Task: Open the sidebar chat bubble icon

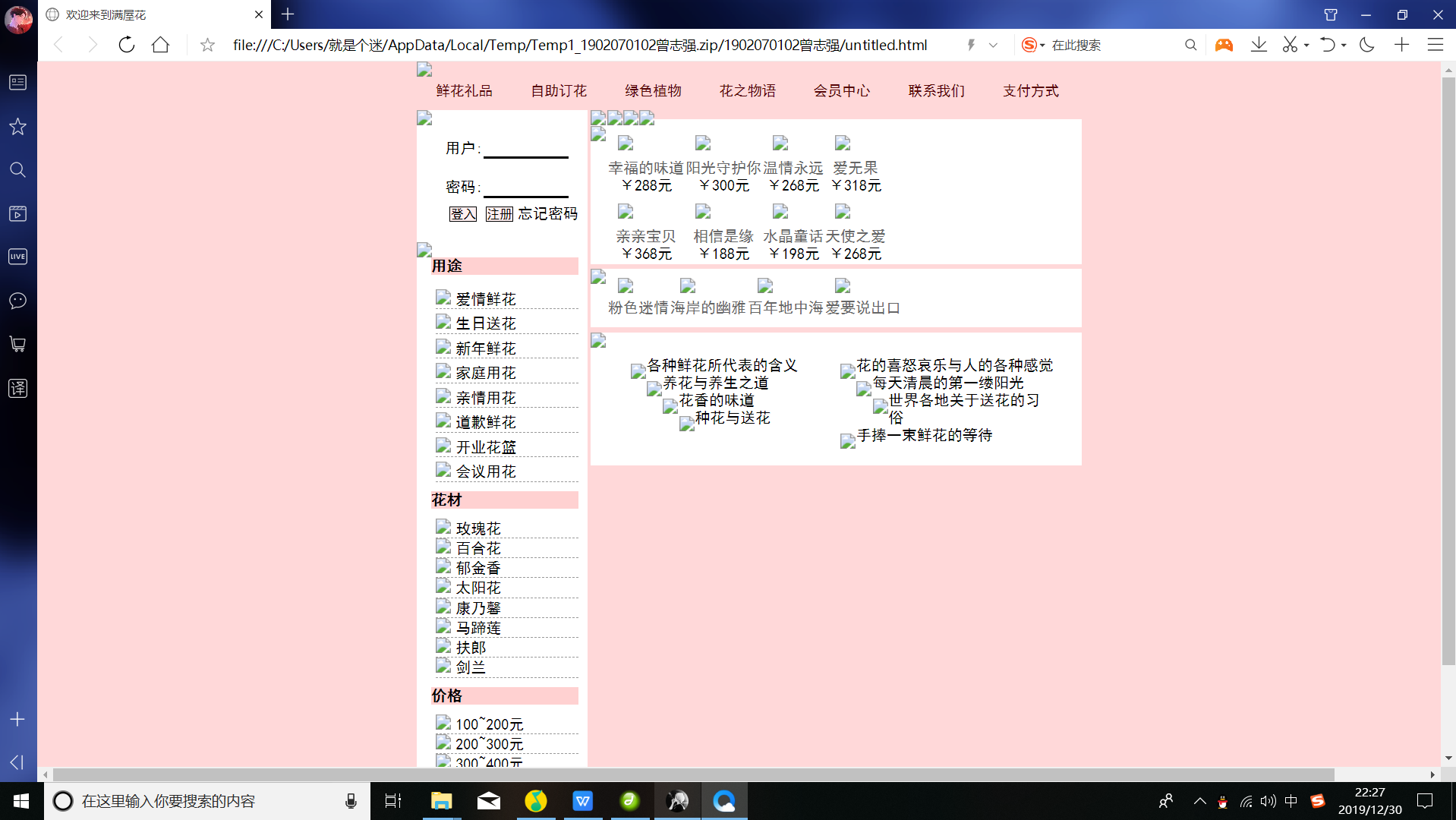Action: [x=17, y=301]
